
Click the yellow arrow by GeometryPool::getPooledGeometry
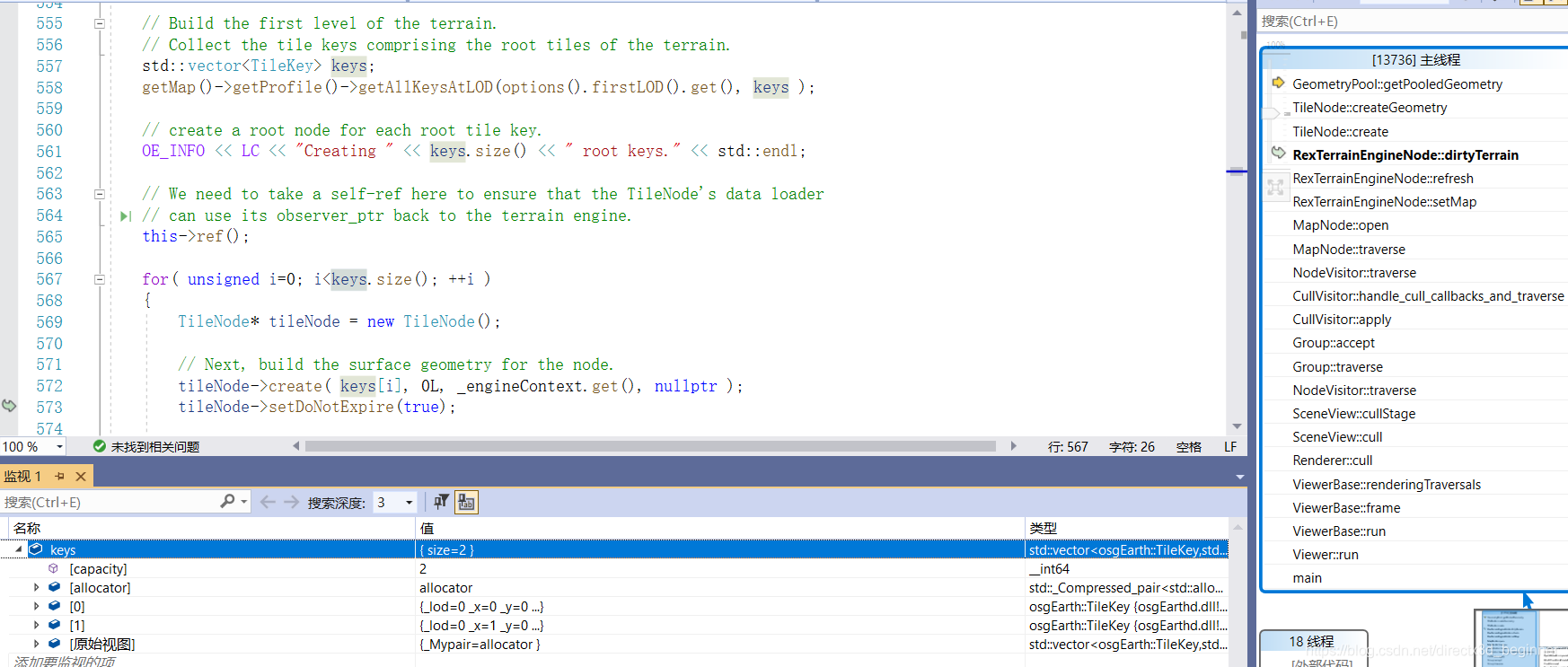(1278, 83)
